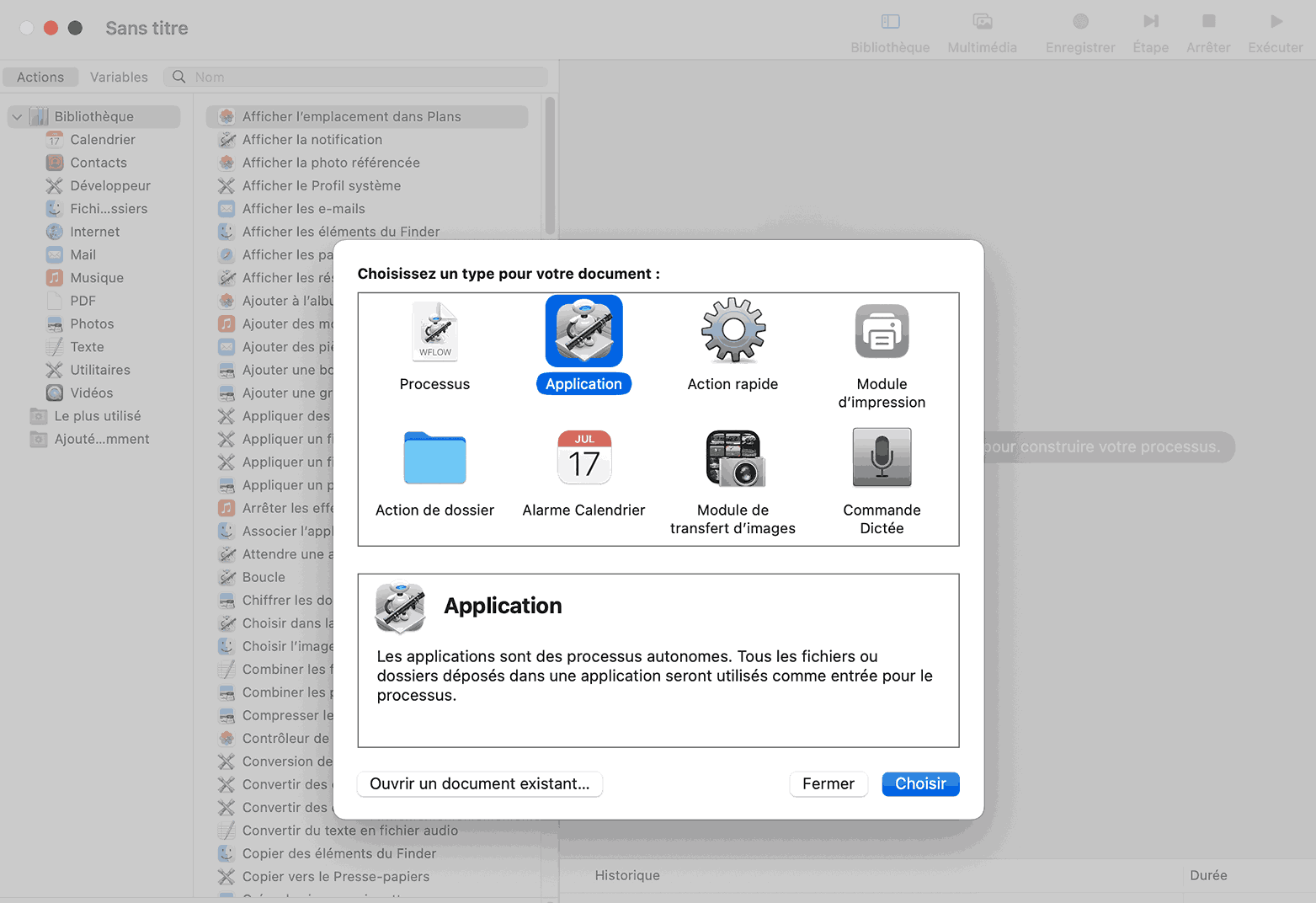The width and height of the screenshot is (1316, 903).
Task: Open Le plus utilisé smart folder
Action: coord(98,416)
